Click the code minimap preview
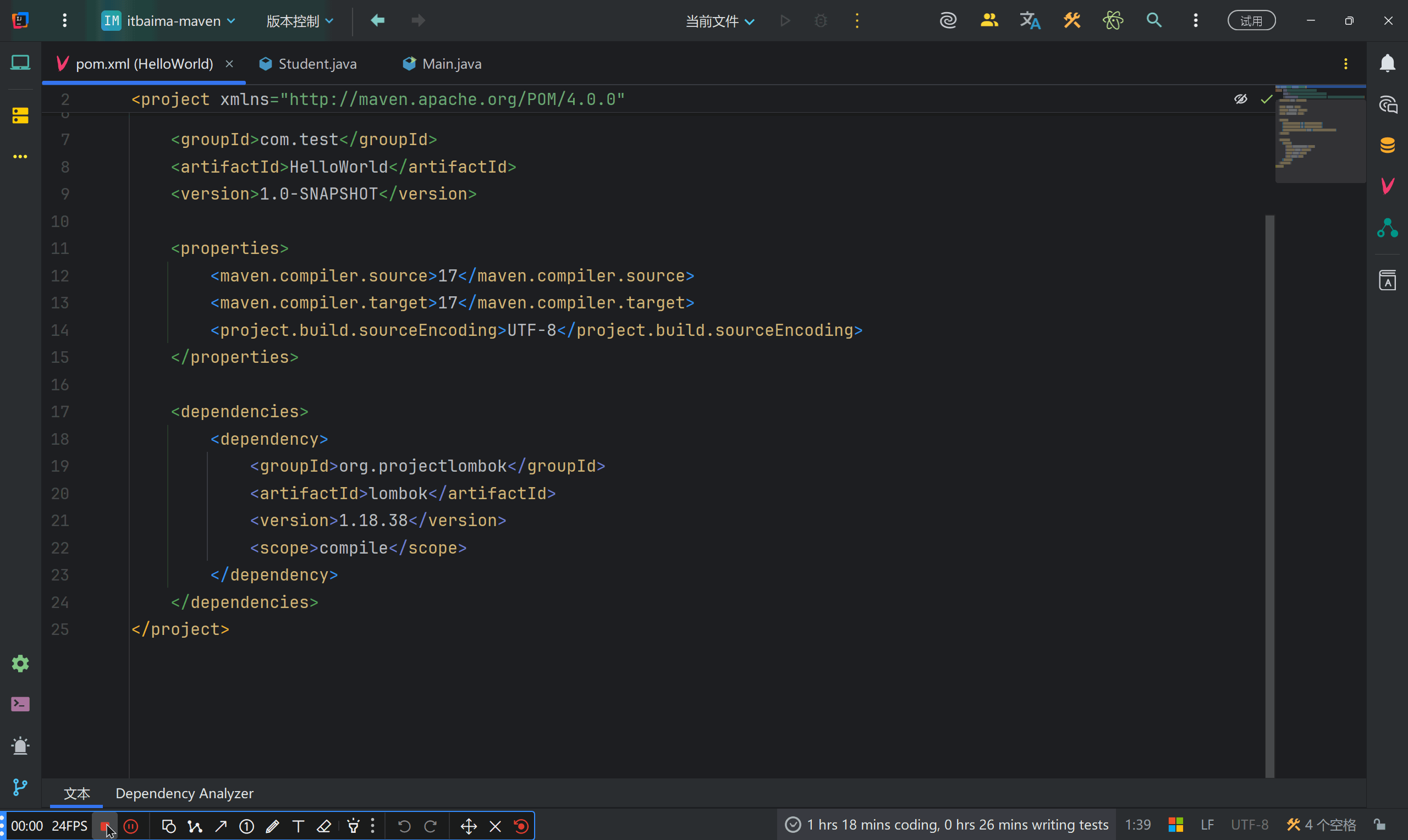Image resolution: width=1408 pixels, height=840 pixels. pyautogui.click(x=1319, y=134)
